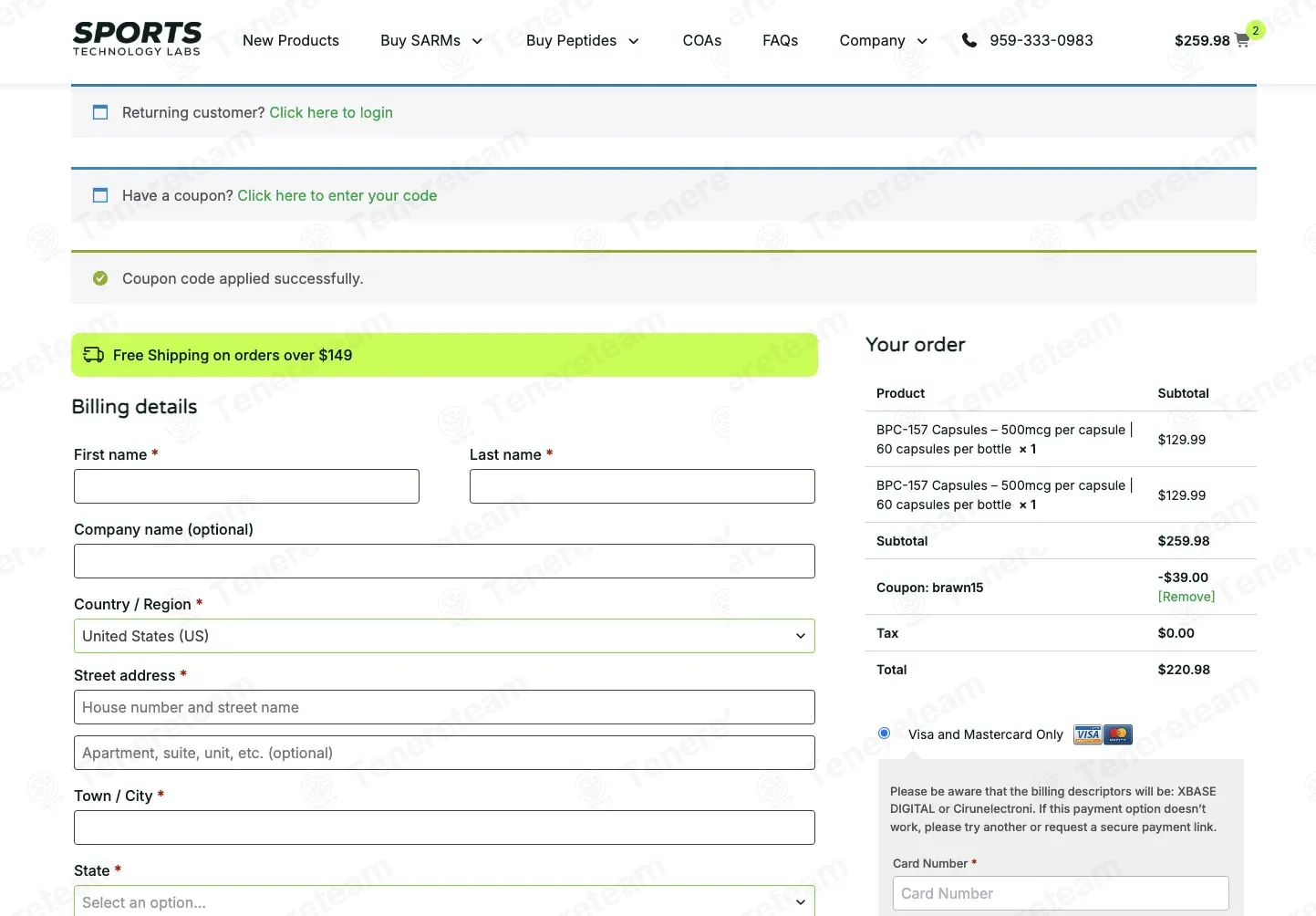Go to the COAs page
1316x916 pixels.
click(x=702, y=40)
